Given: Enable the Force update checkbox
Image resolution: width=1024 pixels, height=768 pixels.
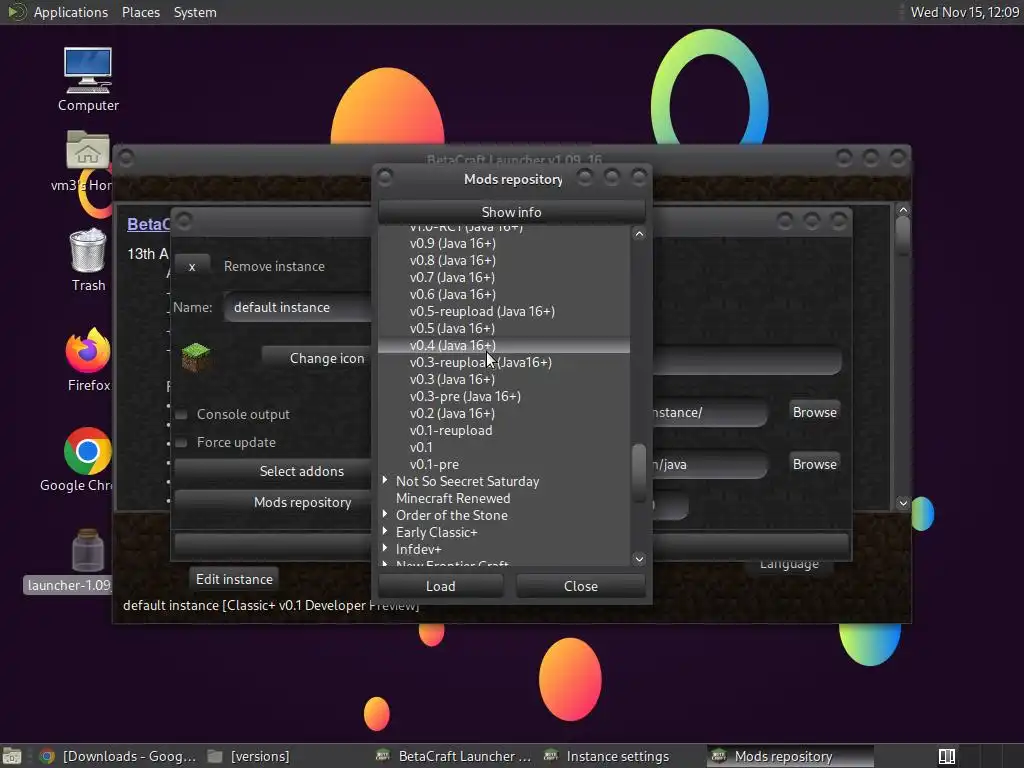Looking at the screenshot, I should pos(182,442).
